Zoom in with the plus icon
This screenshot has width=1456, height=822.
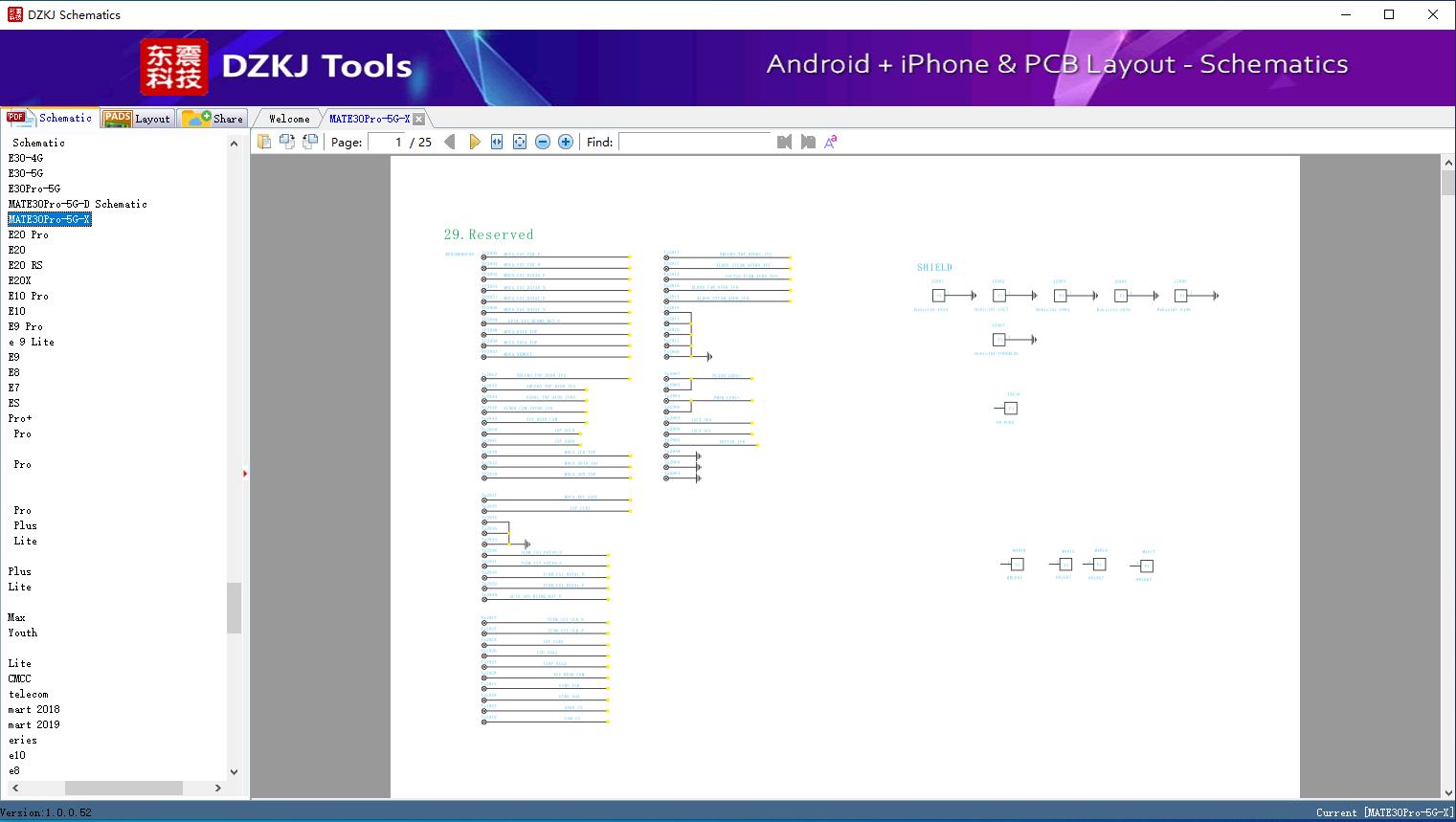[566, 142]
